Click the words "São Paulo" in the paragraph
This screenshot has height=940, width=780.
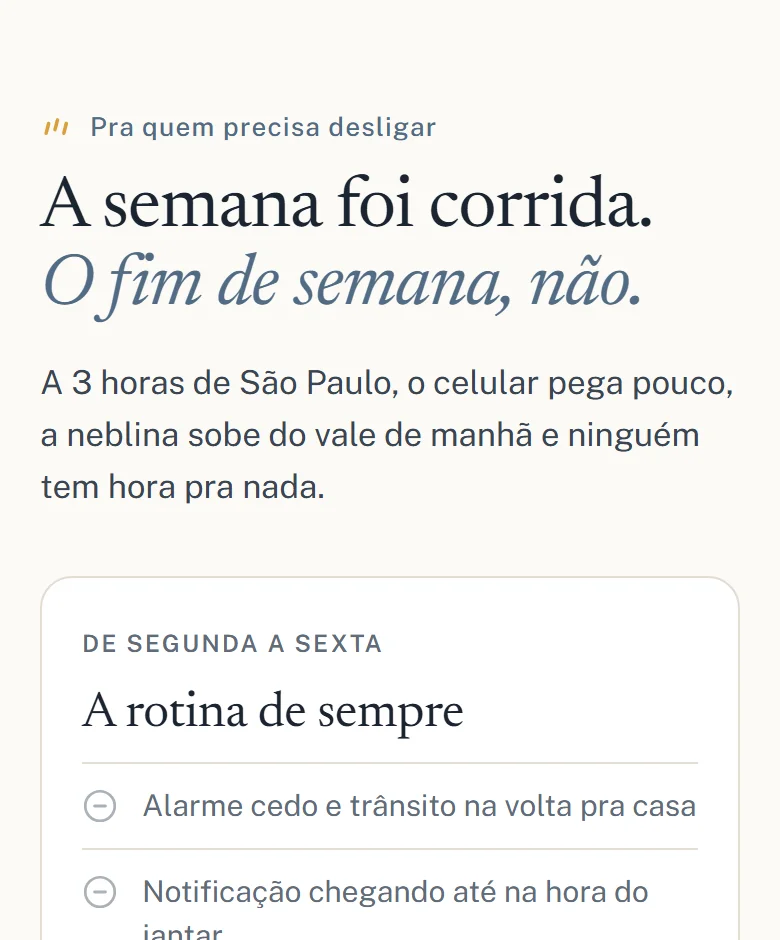click(318, 383)
